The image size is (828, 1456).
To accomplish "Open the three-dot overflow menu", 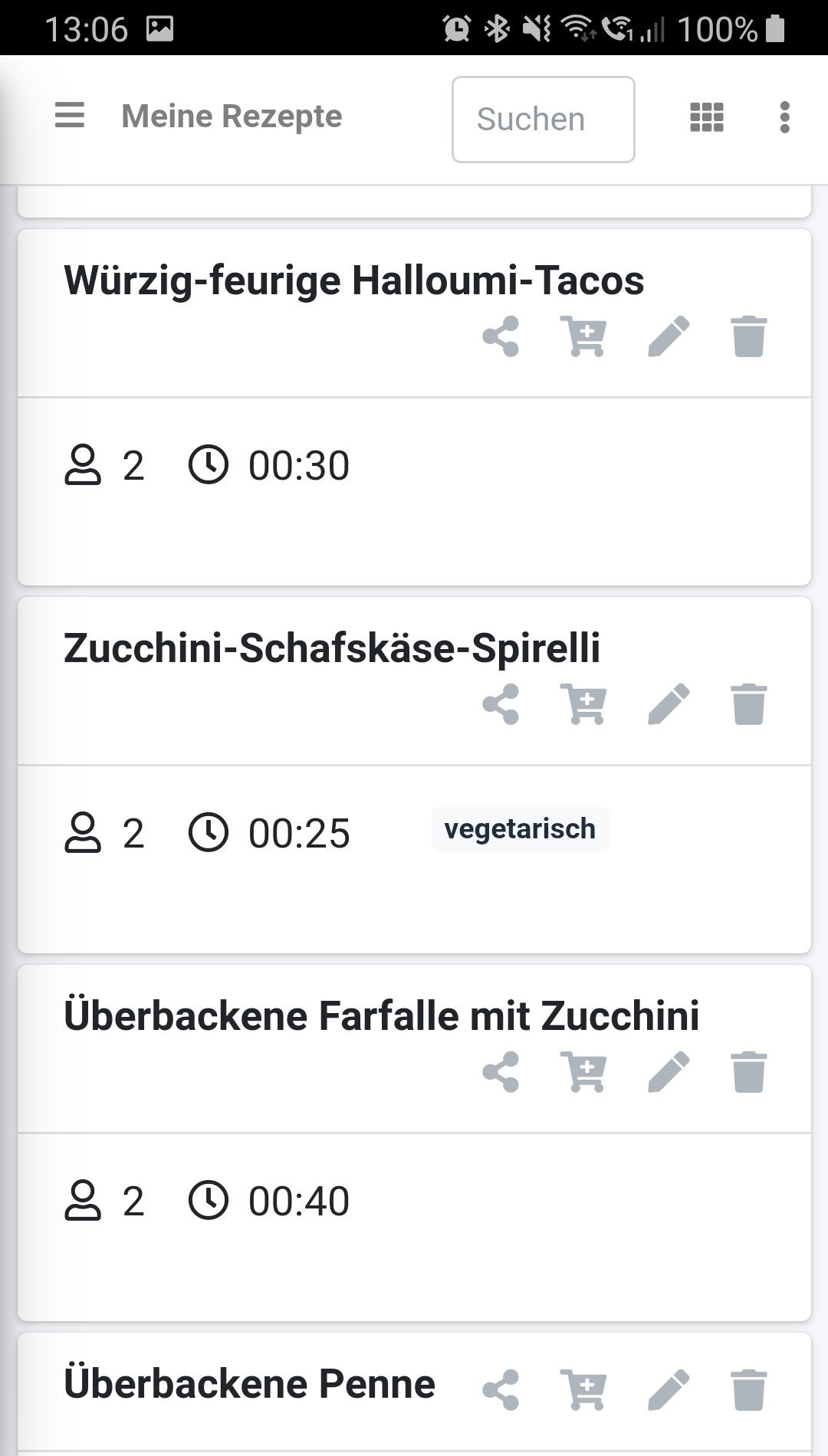I will (784, 117).
